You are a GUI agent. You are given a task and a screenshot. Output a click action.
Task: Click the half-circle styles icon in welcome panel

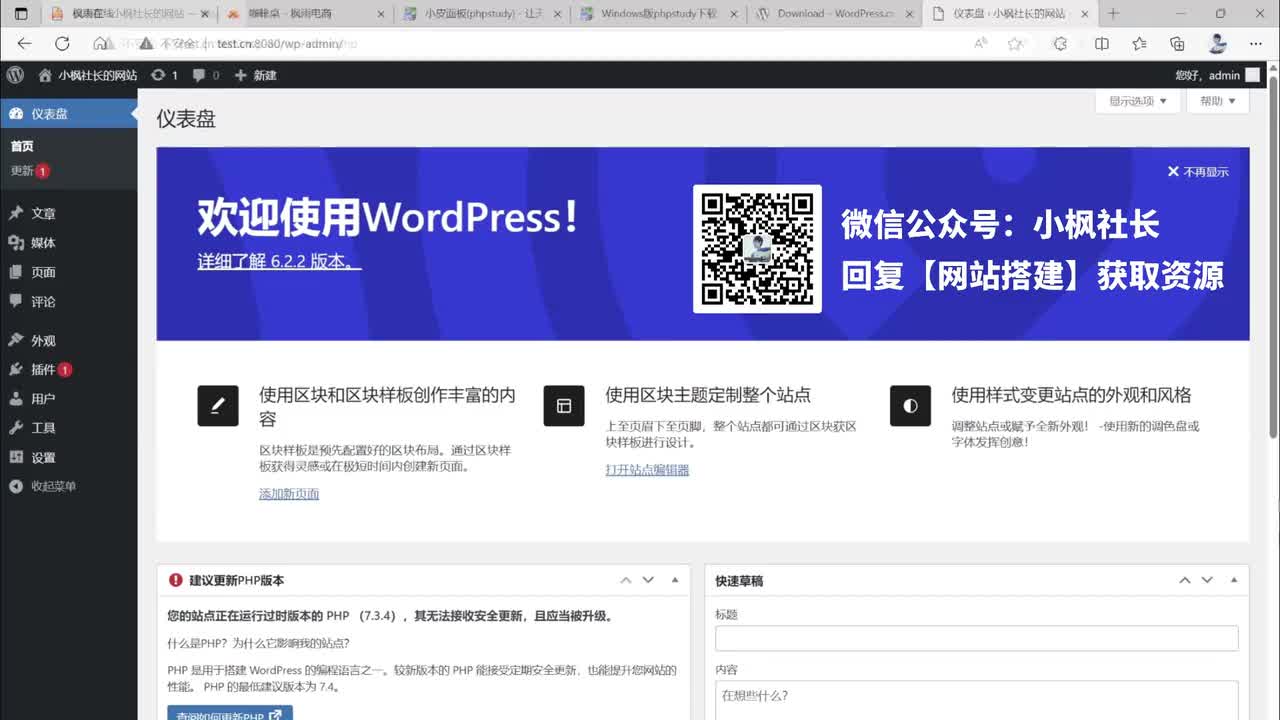(910, 406)
